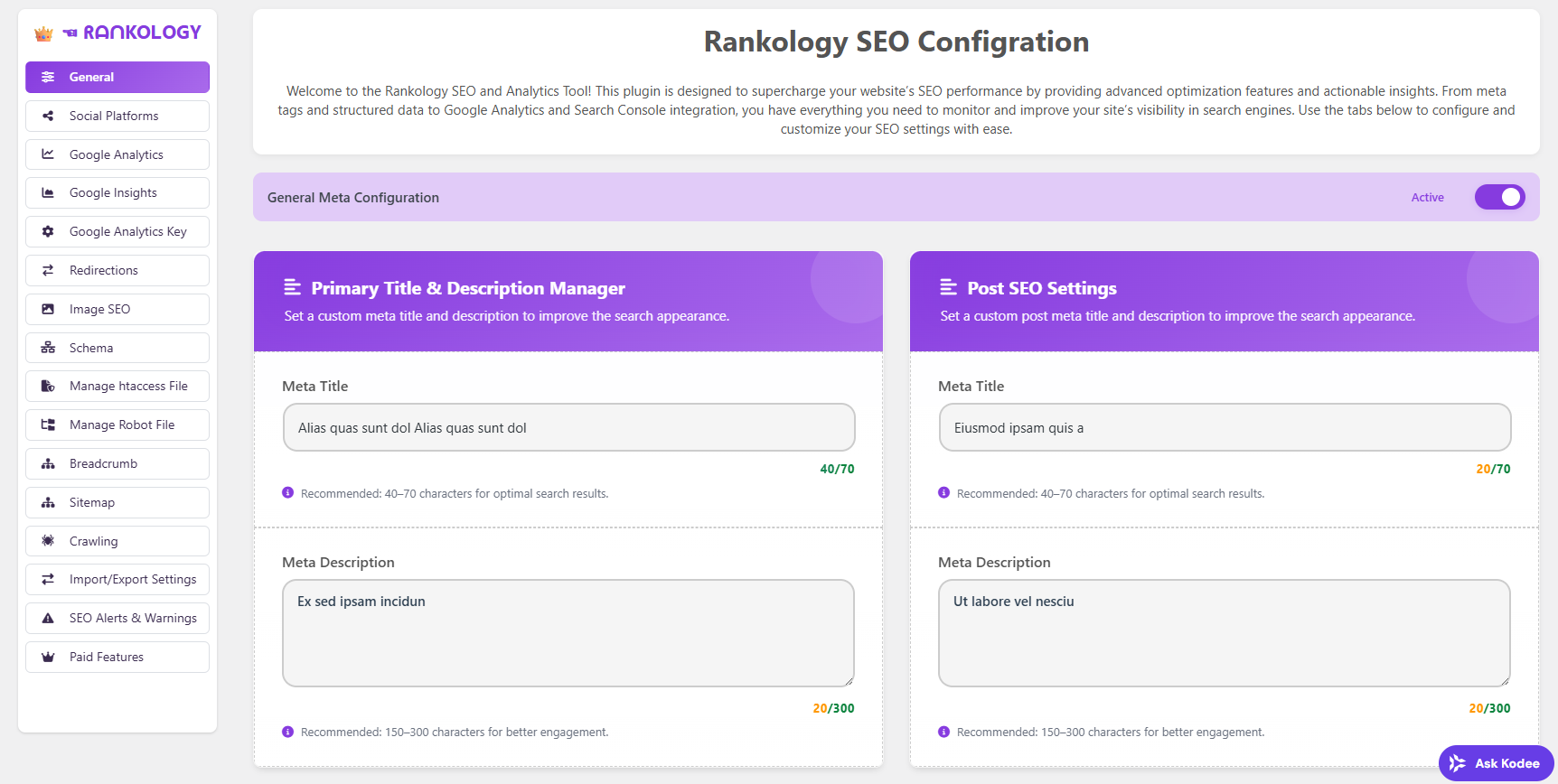Open Manage htaccess File section
The height and width of the screenshot is (784, 1558).
[x=117, y=386]
